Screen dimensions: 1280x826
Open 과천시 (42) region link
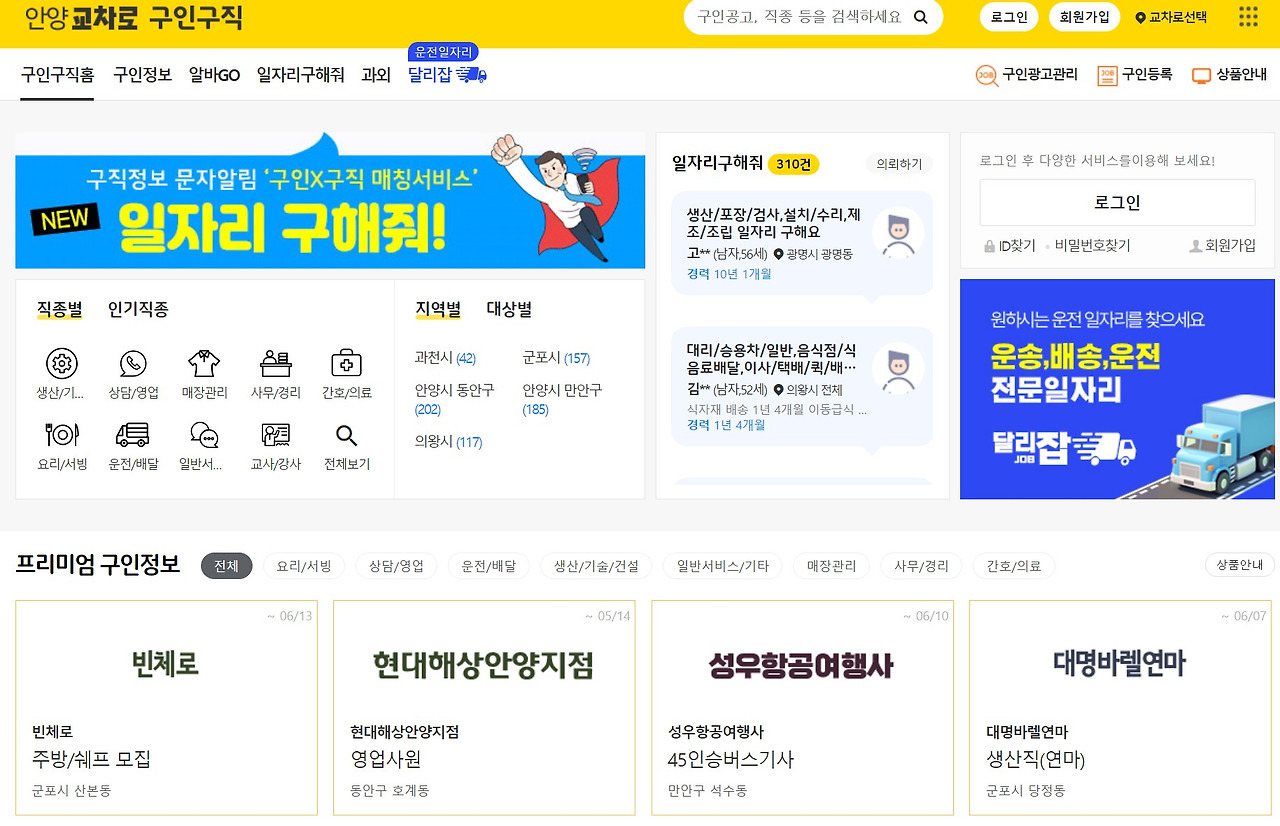(445, 358)
